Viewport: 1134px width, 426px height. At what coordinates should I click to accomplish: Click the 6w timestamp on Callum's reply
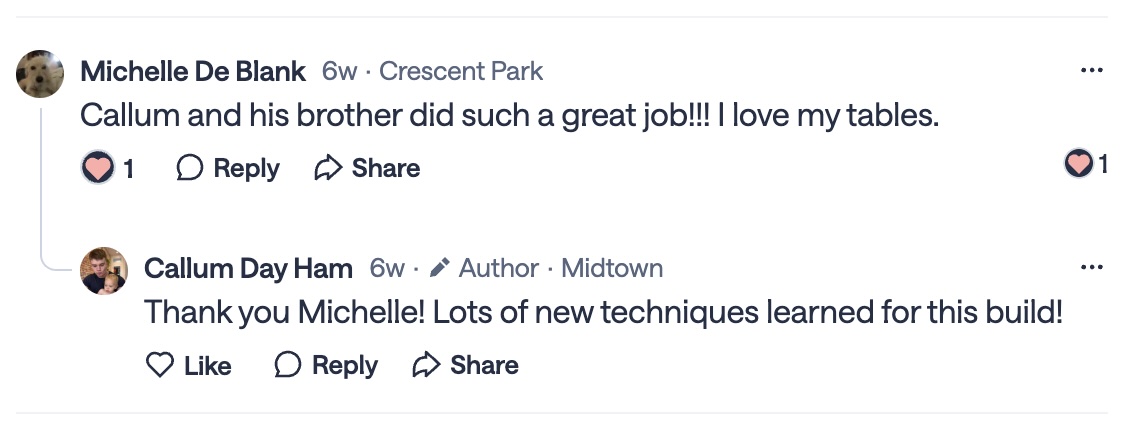coord(387,268)
